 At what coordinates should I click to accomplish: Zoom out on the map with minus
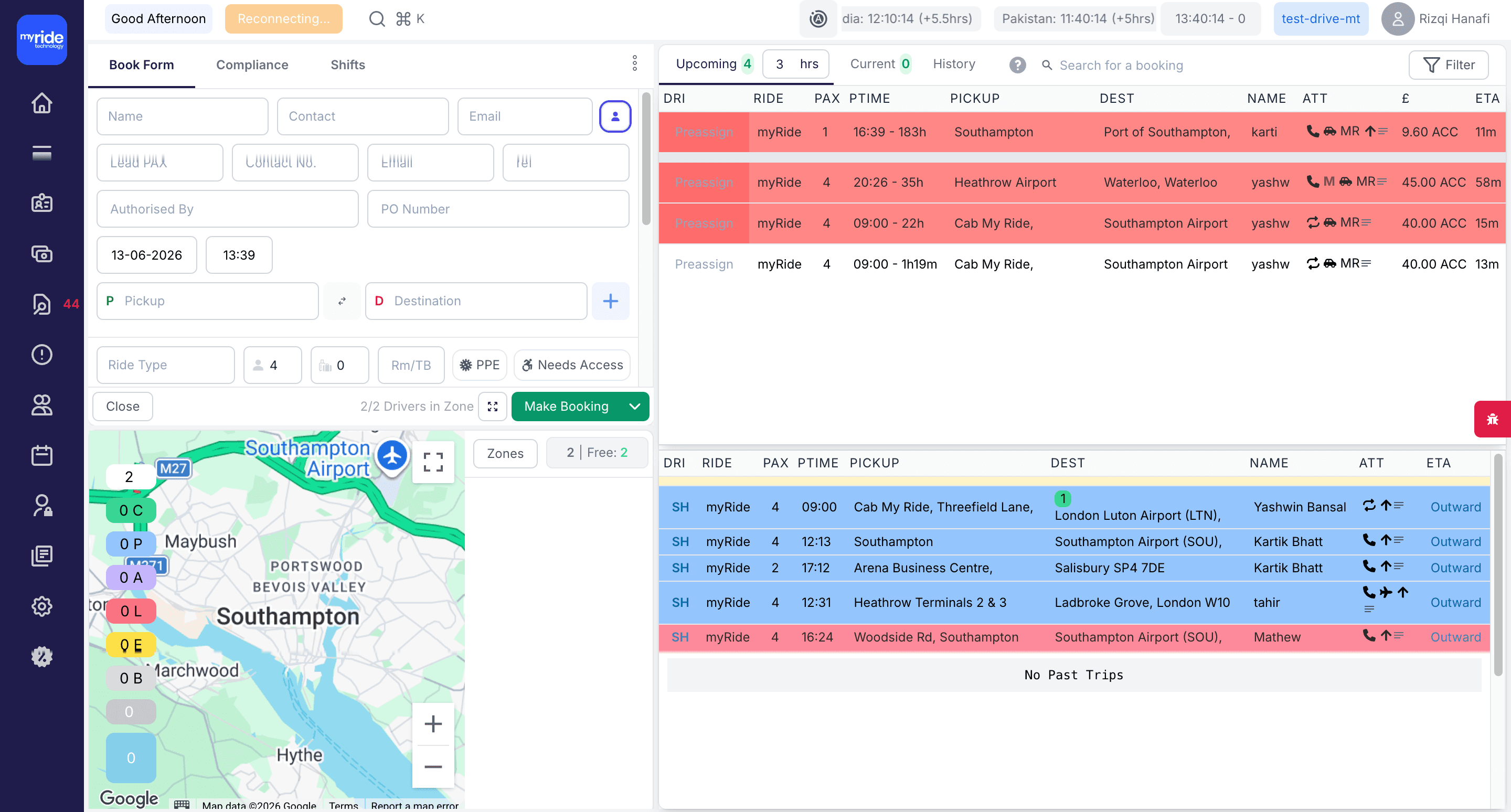(x=433, y=767)
